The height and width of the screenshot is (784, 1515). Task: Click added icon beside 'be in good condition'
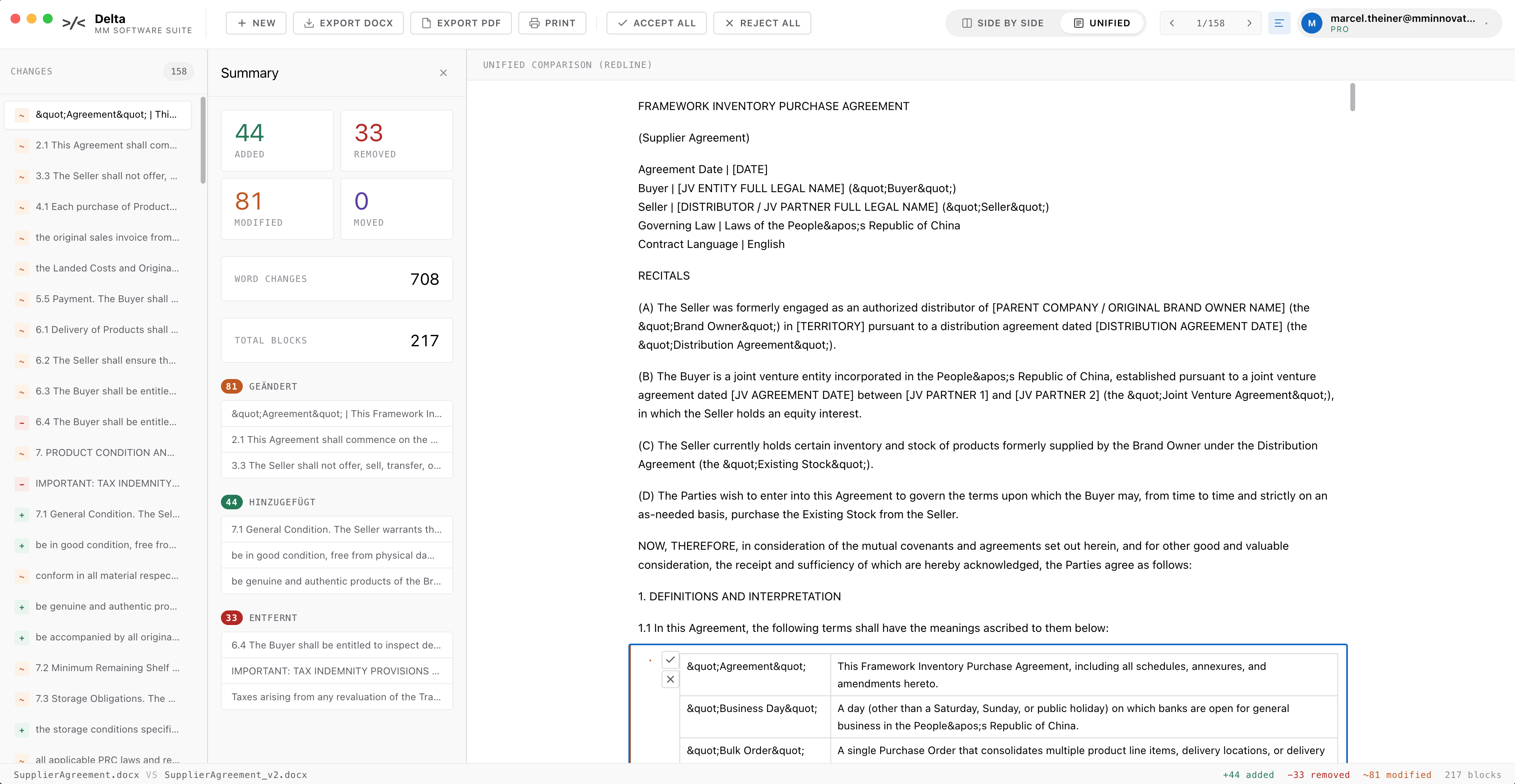coord(22,545)
